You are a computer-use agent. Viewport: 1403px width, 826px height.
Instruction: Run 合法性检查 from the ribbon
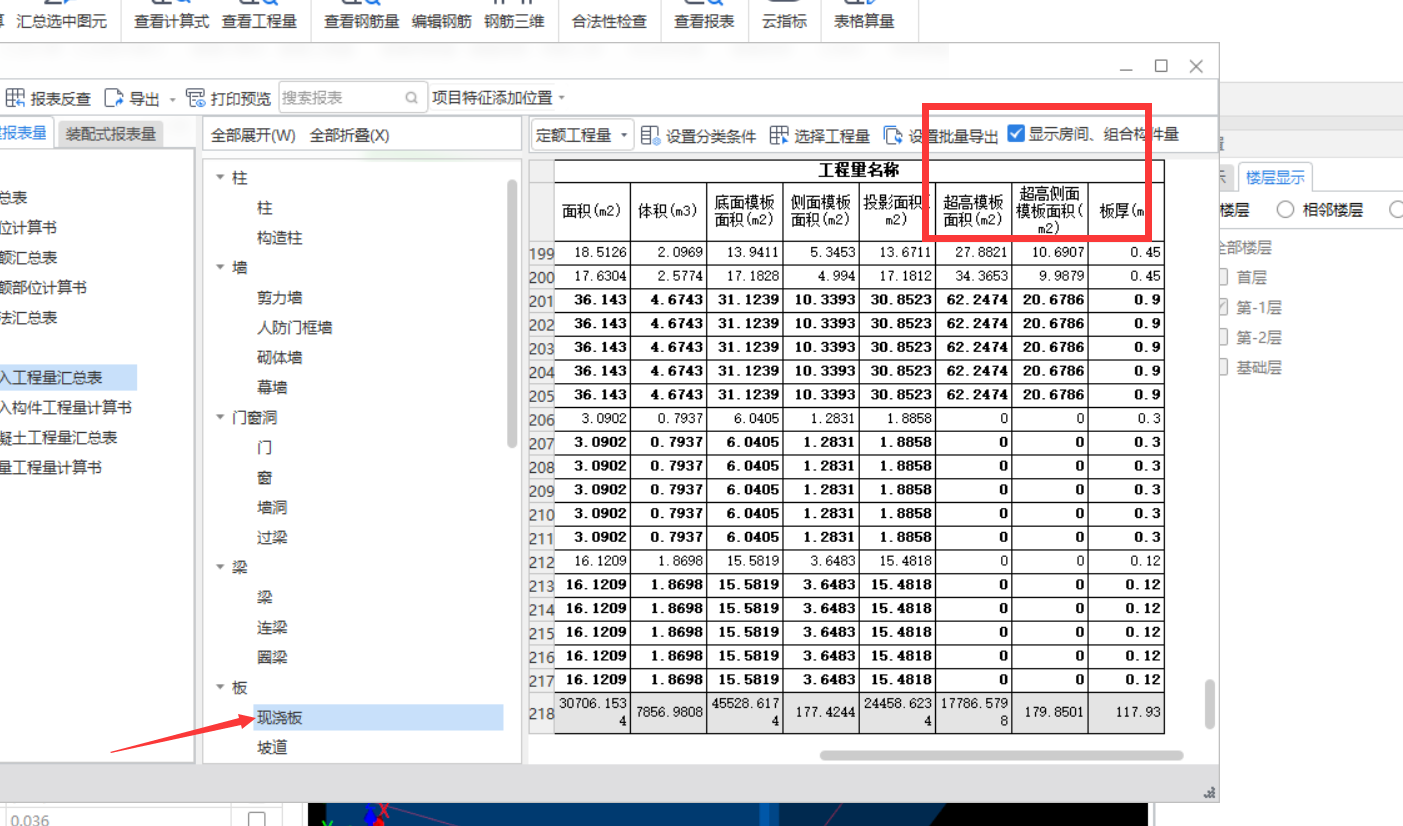(609, 21)
